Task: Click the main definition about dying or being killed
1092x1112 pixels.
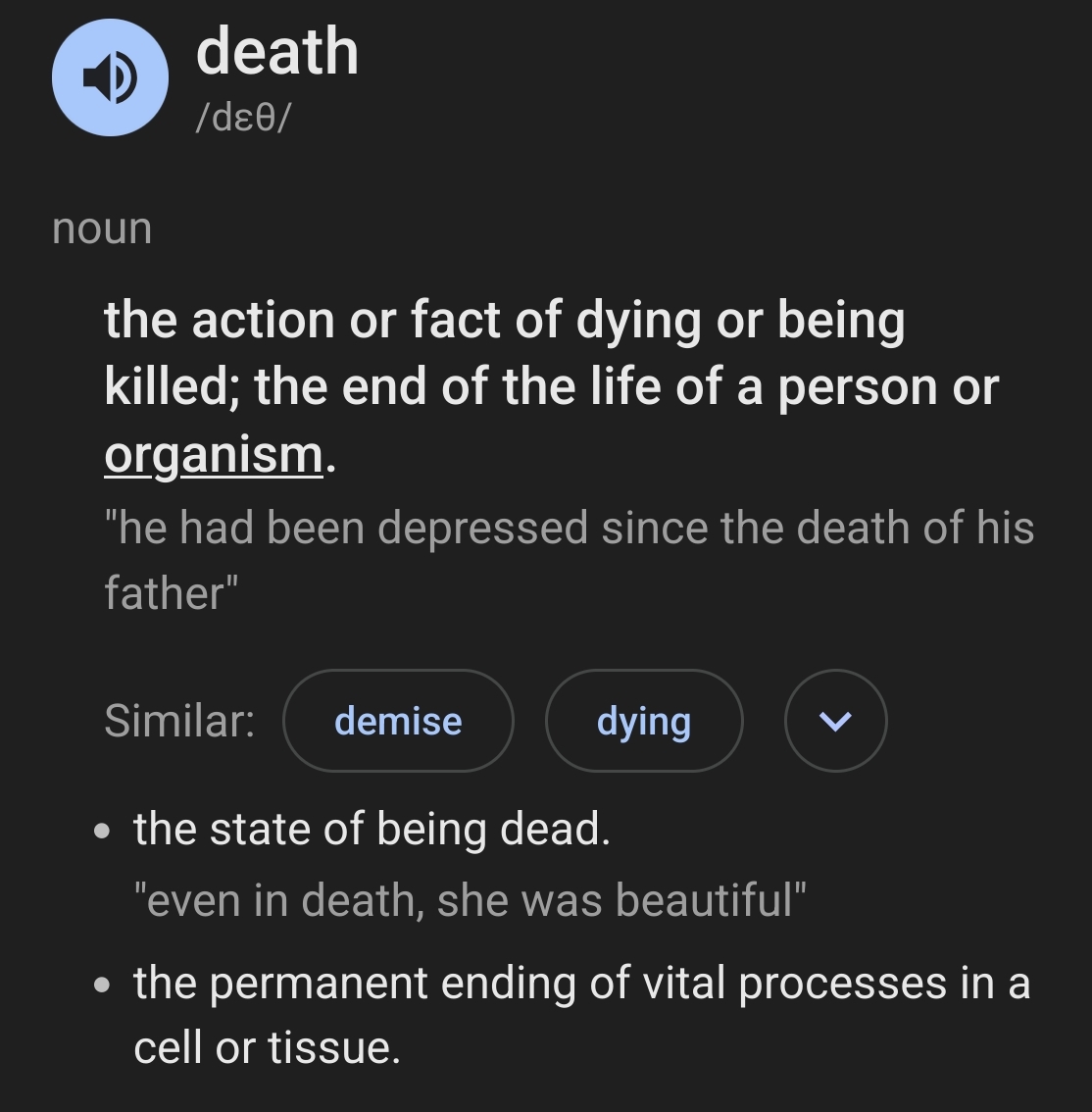Action: (x=552, y=386)
